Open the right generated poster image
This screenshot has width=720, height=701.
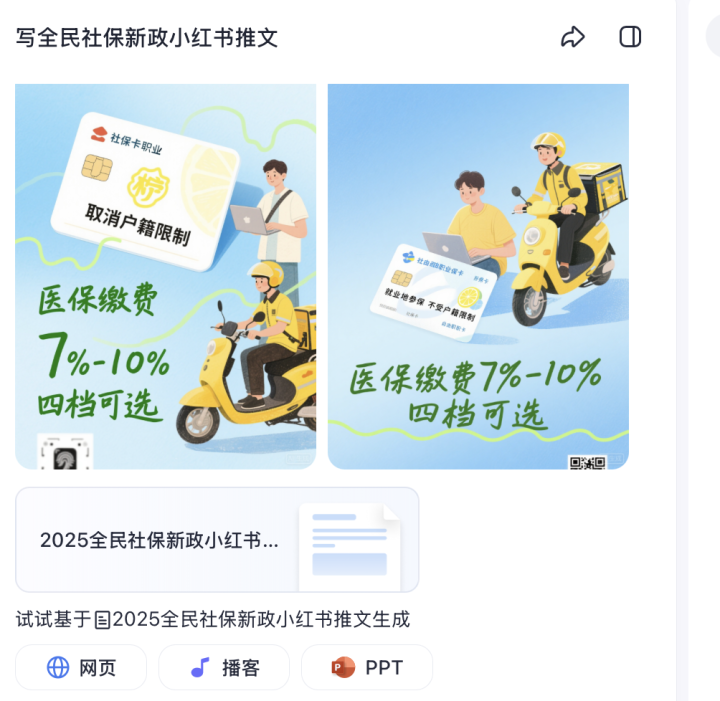point(478,276)
